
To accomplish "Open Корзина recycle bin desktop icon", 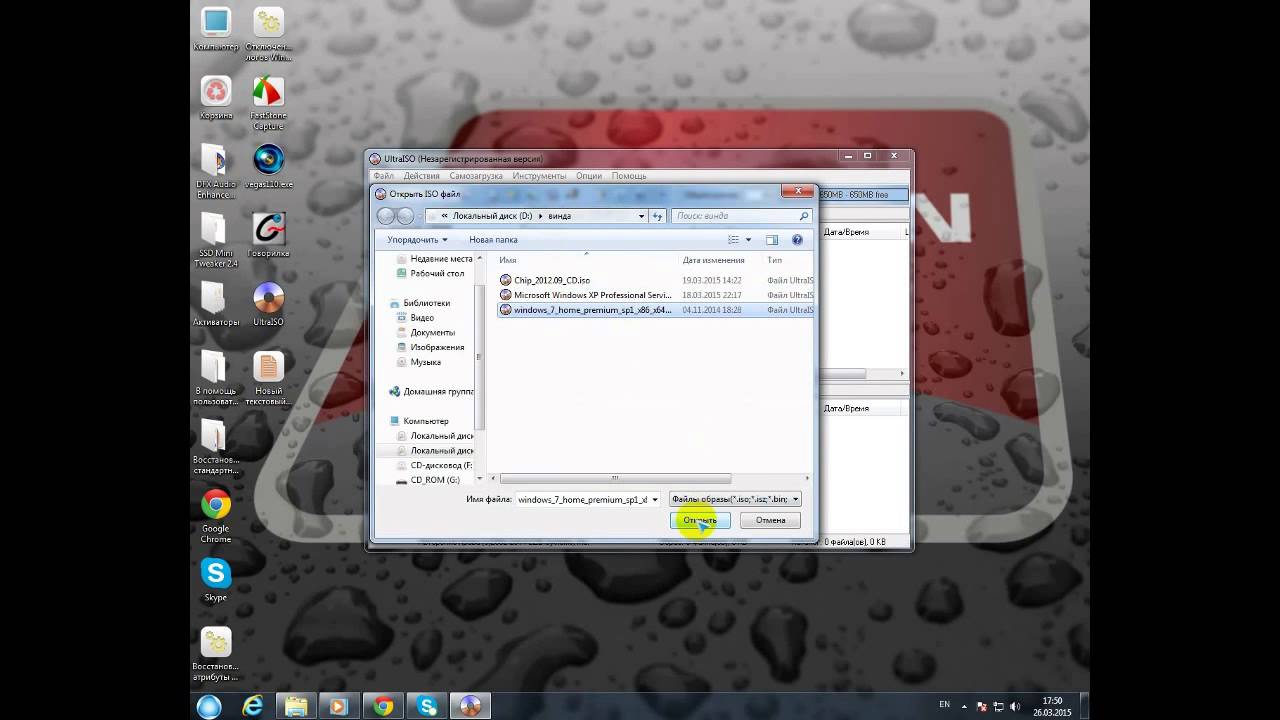I will pos(216,98).
